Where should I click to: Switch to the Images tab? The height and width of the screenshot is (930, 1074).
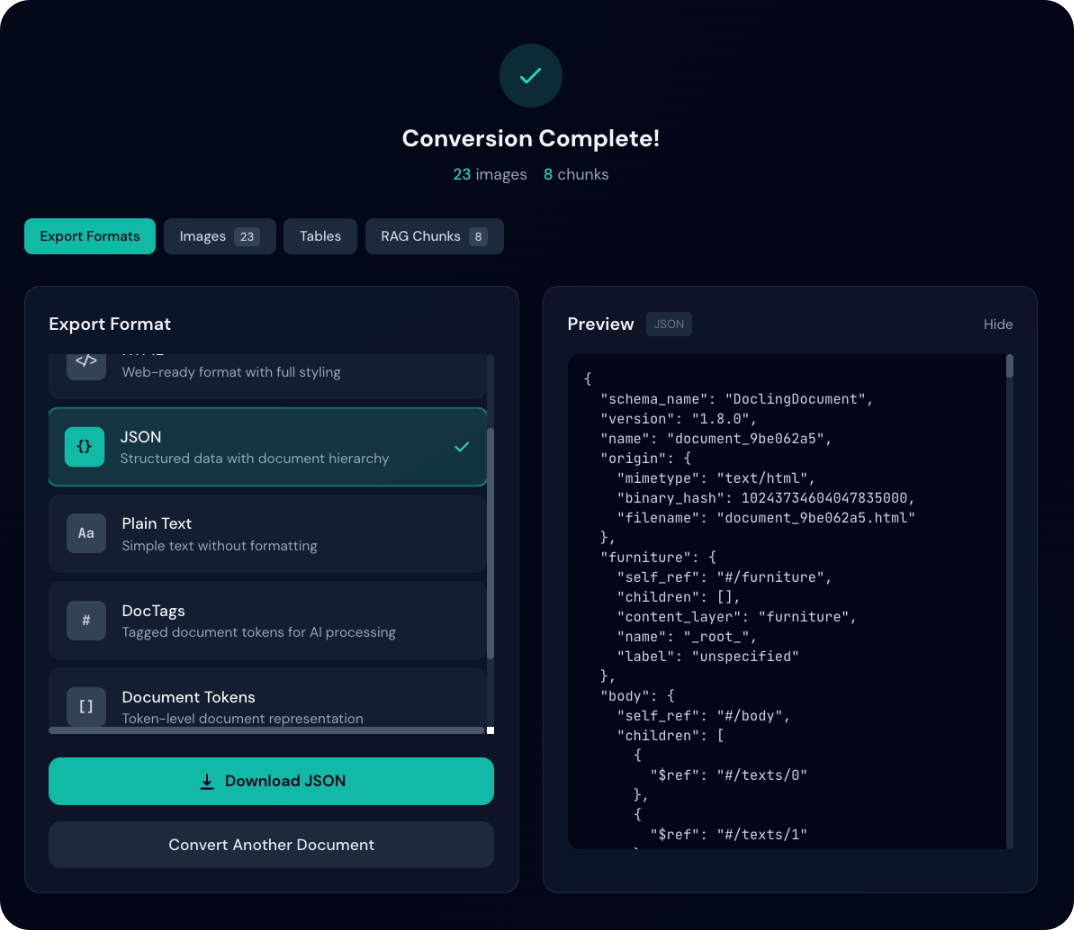[219, 236]
